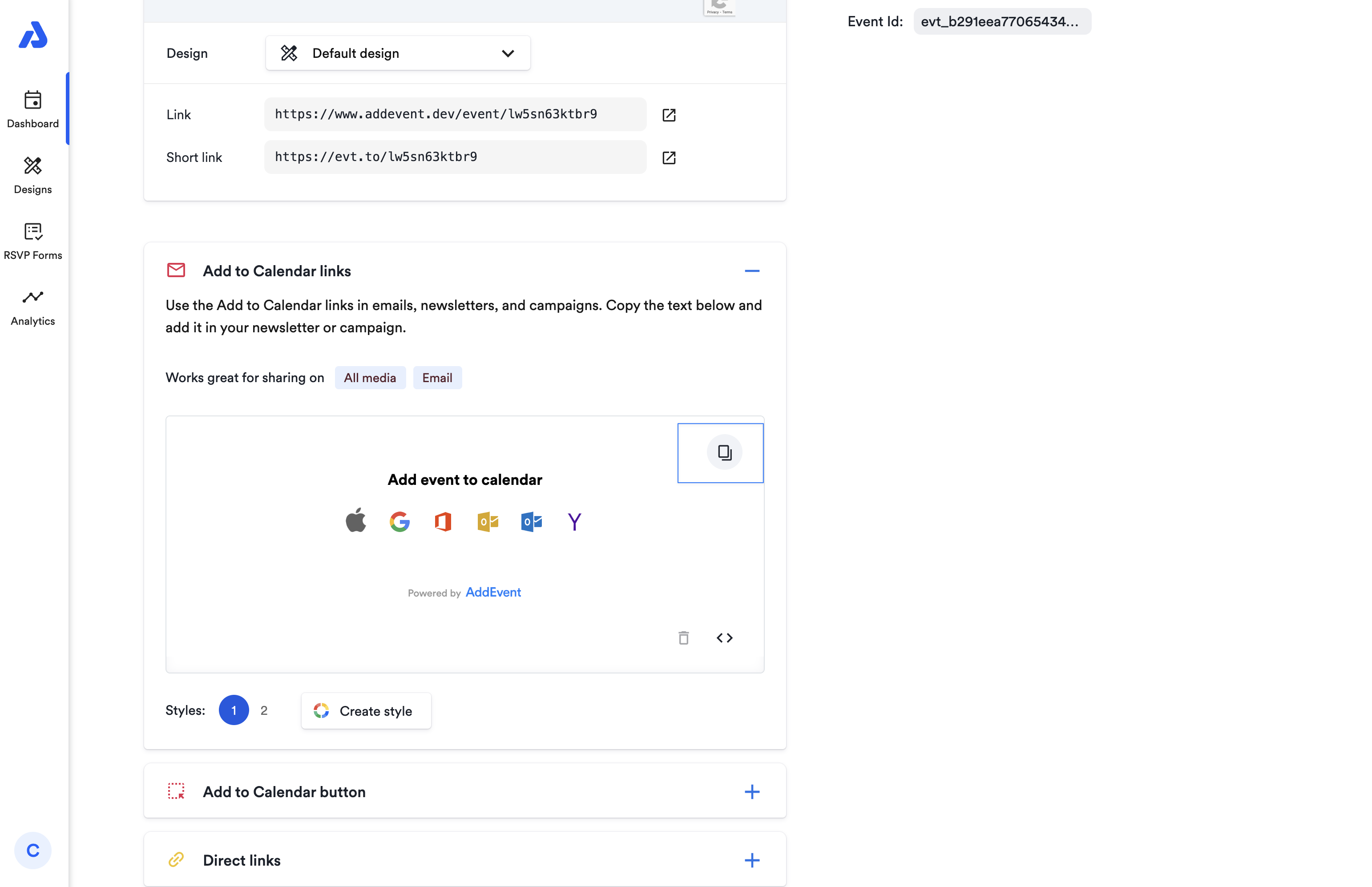This screenshot has height=887, width=1372.
Task: Click the trash delete icon
Action: click(x=683, y=637)
